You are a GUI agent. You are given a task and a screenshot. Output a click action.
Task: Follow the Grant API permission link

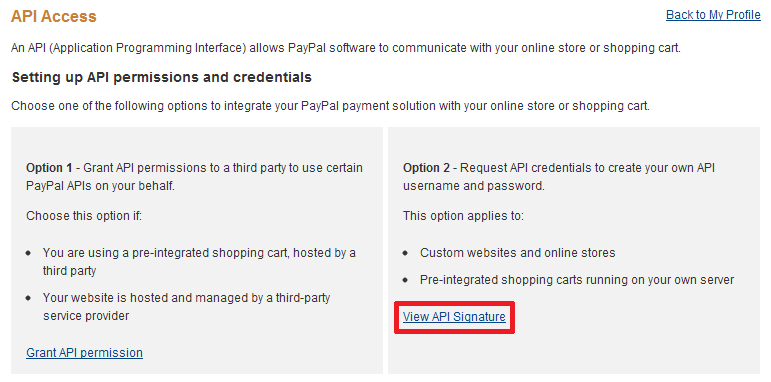click(x=85, y=353)
